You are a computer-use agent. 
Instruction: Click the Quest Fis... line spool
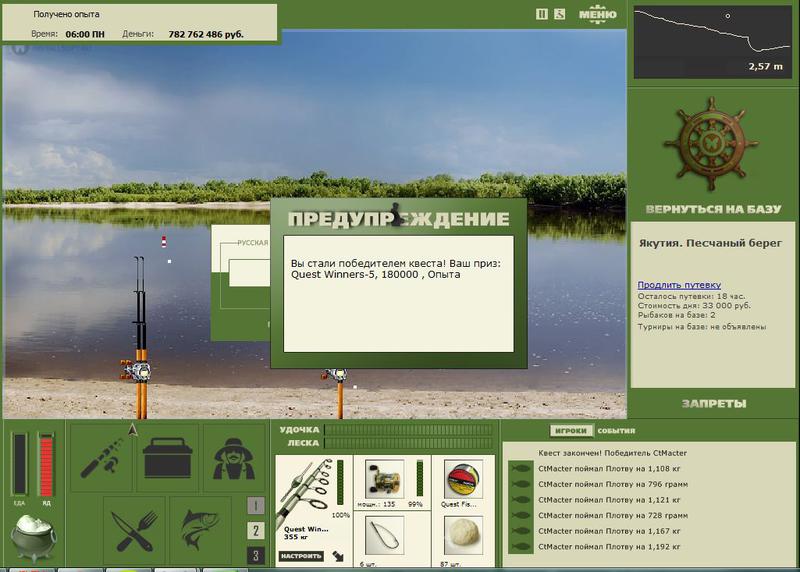(463, 479)
